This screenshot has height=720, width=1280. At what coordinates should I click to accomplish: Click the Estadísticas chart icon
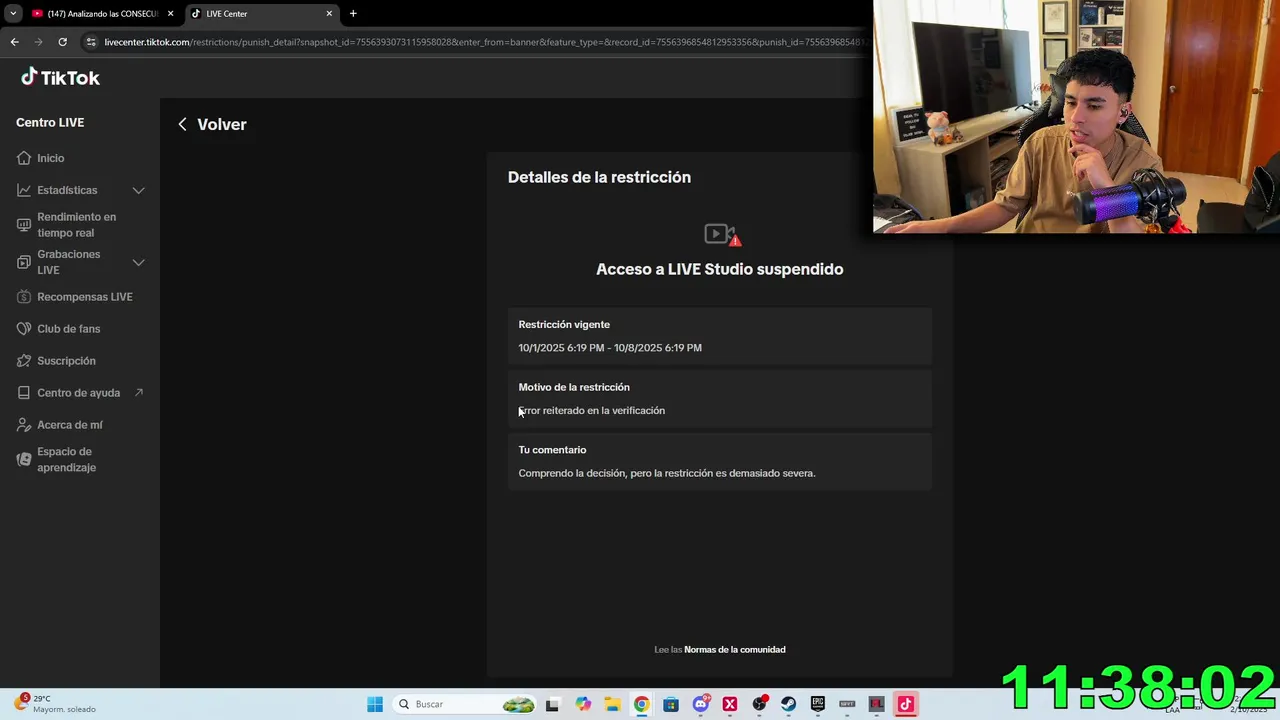coord(24,190)
